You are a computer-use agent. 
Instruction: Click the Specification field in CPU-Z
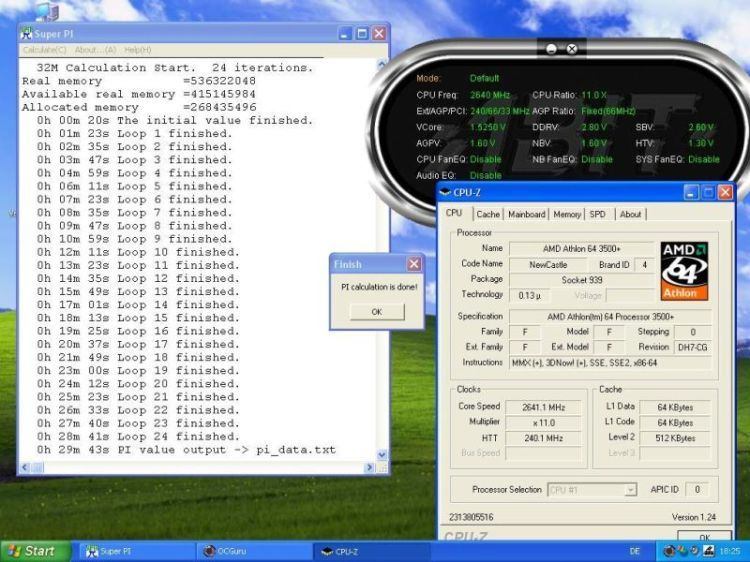pos(610,317)
